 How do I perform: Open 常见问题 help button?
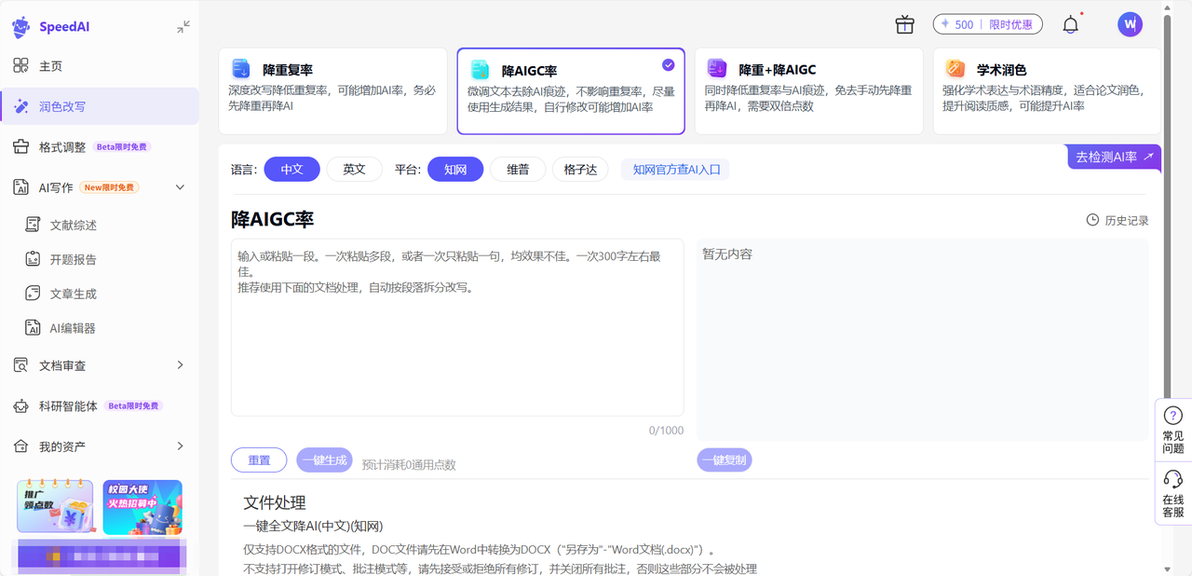tap(1173, 430)
